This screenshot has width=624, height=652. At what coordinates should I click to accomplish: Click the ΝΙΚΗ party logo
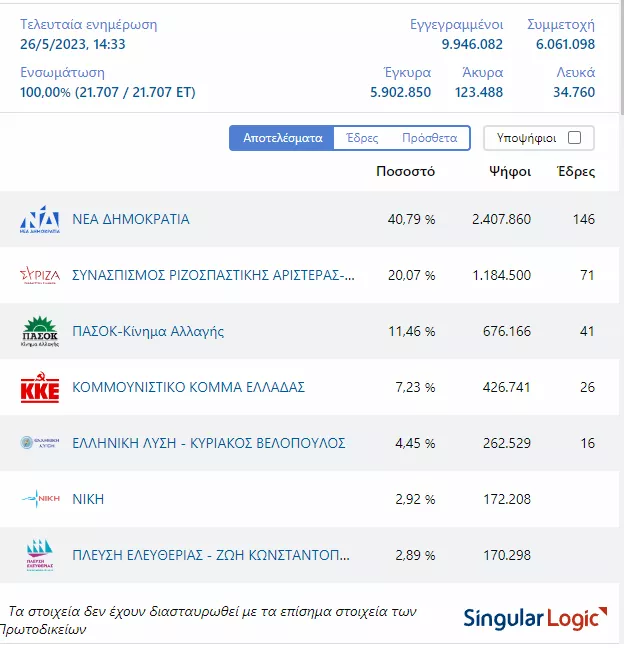coord(40,499)
